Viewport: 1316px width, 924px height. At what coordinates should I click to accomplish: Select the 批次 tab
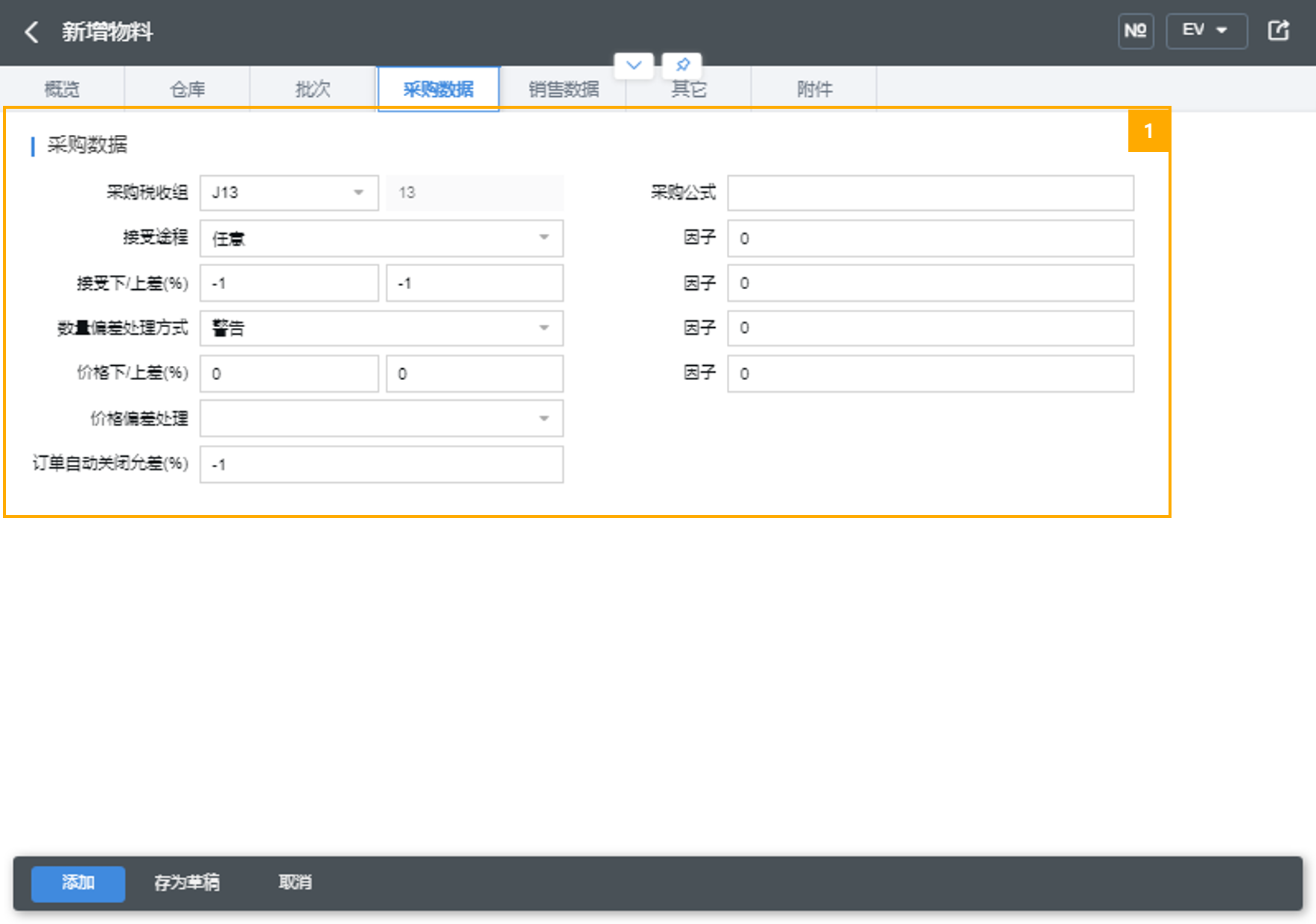pos(313,89)
